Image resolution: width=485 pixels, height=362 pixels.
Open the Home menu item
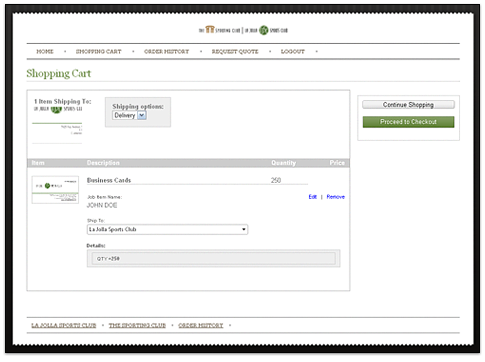(45, 52)
